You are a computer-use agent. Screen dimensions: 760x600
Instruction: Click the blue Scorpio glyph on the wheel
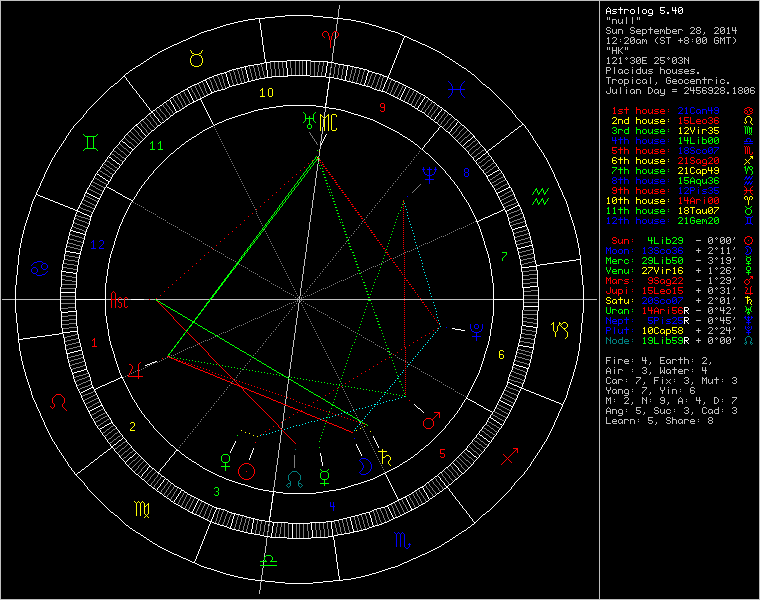tap(402, 540)
